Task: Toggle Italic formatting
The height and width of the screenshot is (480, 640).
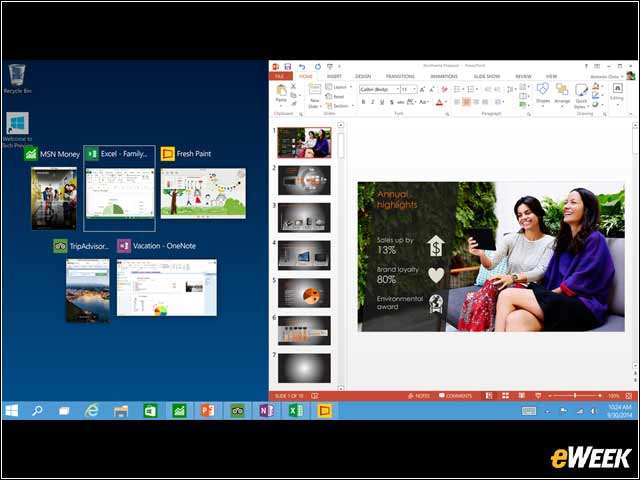Action: coord(373,102)
